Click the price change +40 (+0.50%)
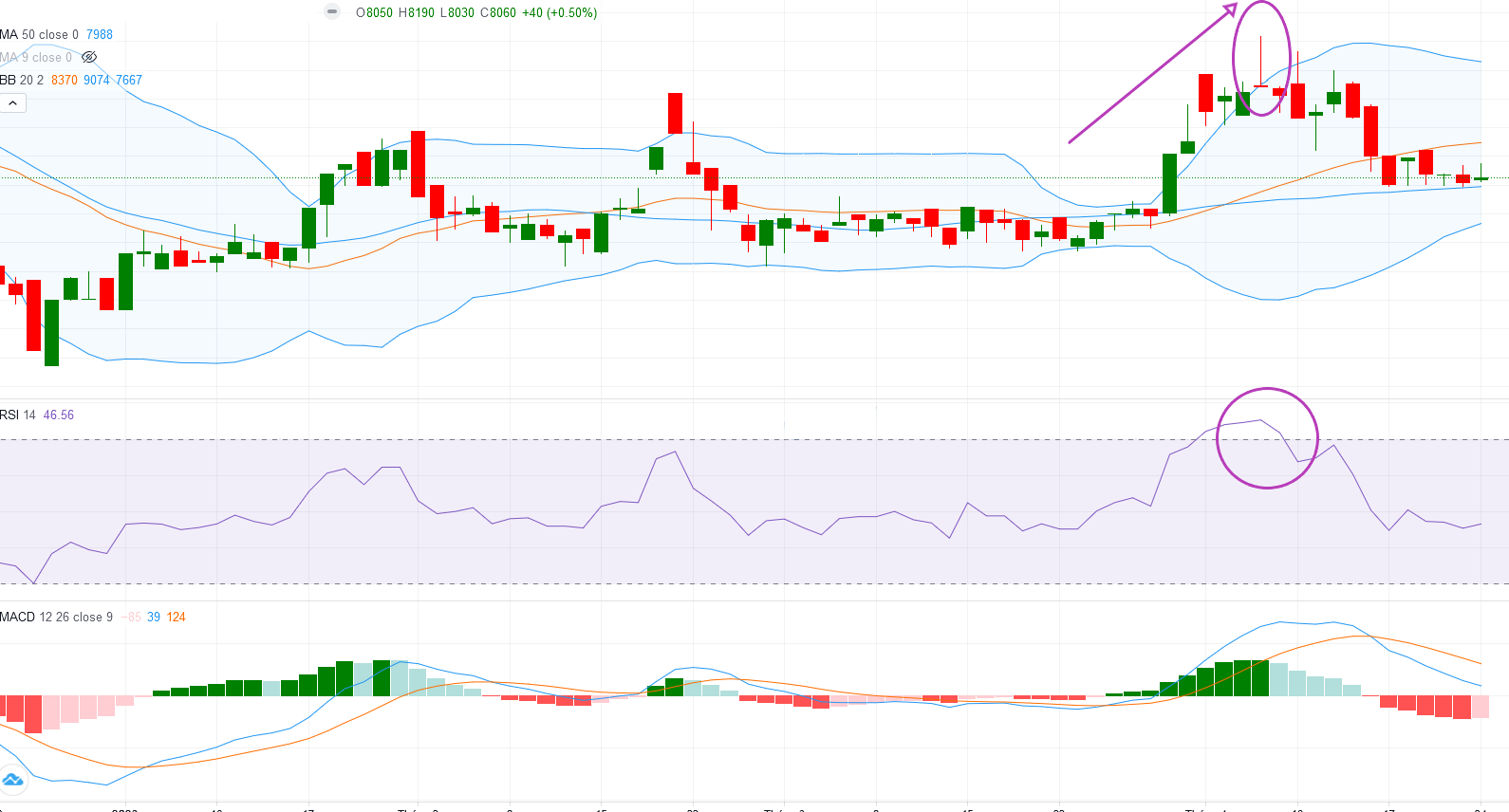1509x812 pixels. 560,12
